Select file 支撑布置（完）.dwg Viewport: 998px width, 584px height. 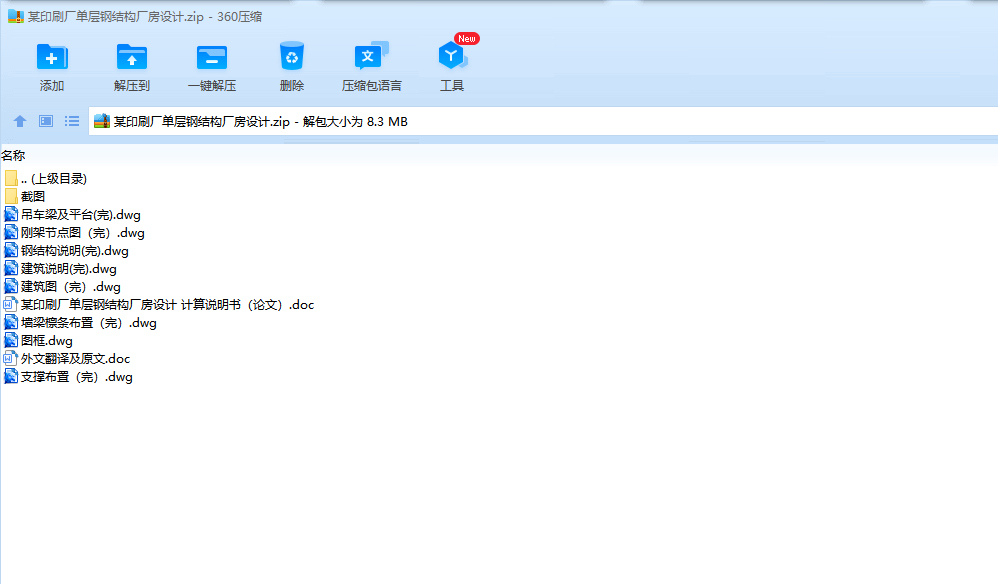[x=68, y=377]
